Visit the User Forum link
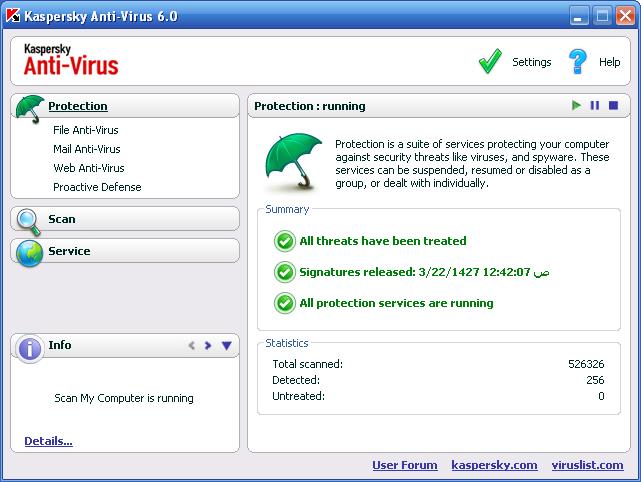Screen dimensions: 641x482 coord(405,465)
